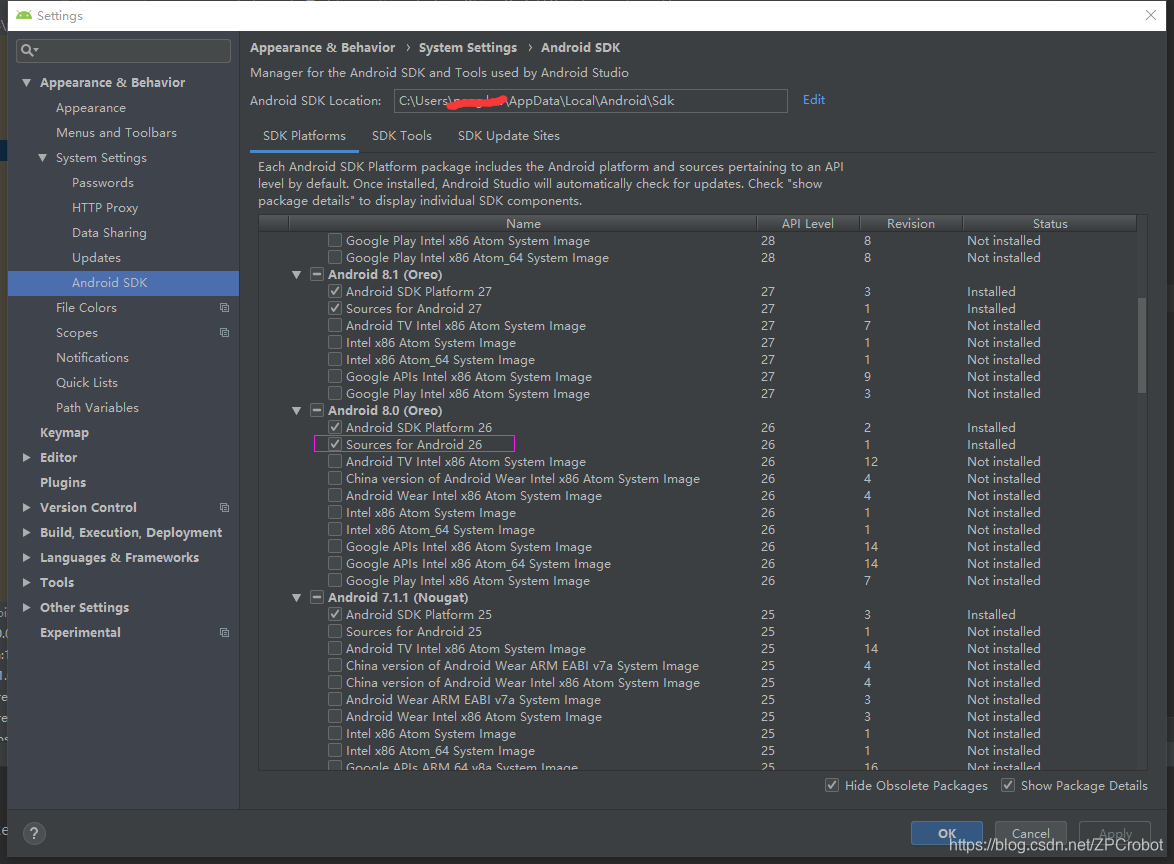Sort by the Status column header
1174x864 pixels.
[1050, 223]
